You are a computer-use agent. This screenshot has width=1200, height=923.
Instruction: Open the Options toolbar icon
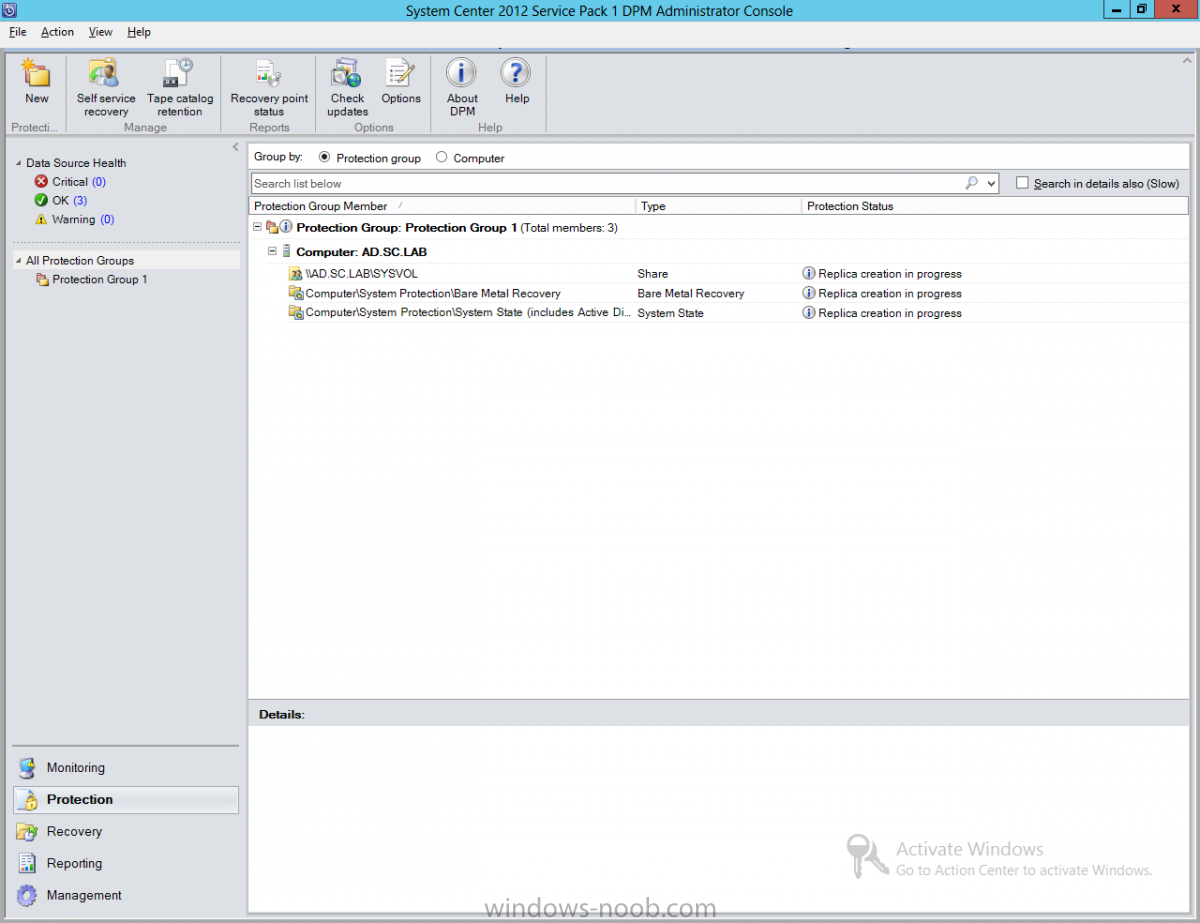(x=400, y=73)
